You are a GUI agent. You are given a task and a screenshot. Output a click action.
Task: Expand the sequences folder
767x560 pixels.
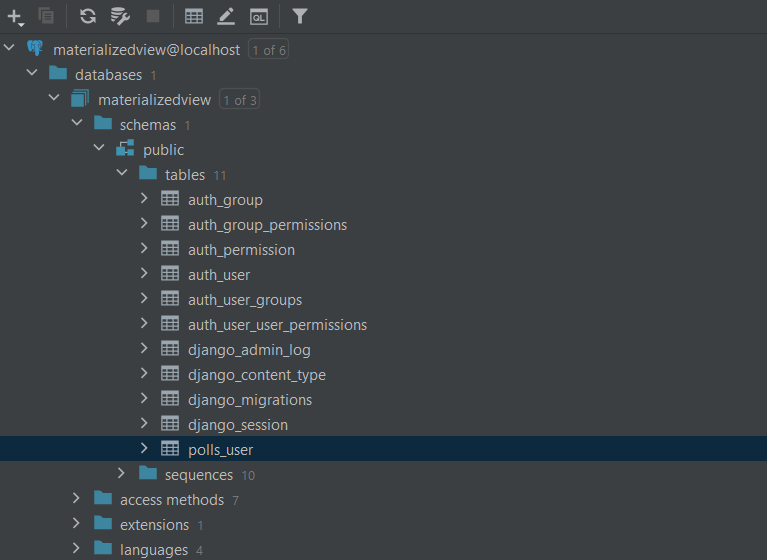pyautogui.click(x=121, y=474)
